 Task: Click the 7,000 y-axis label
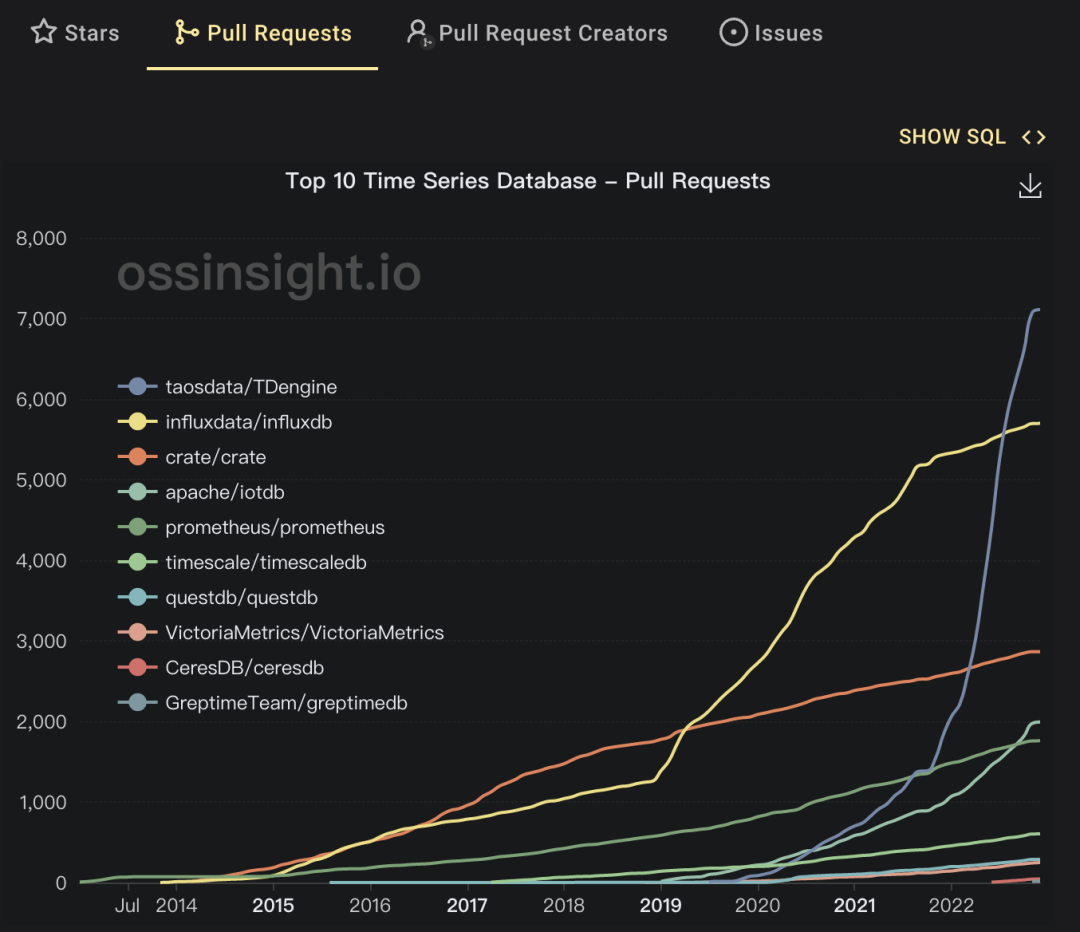pos(41,319)
